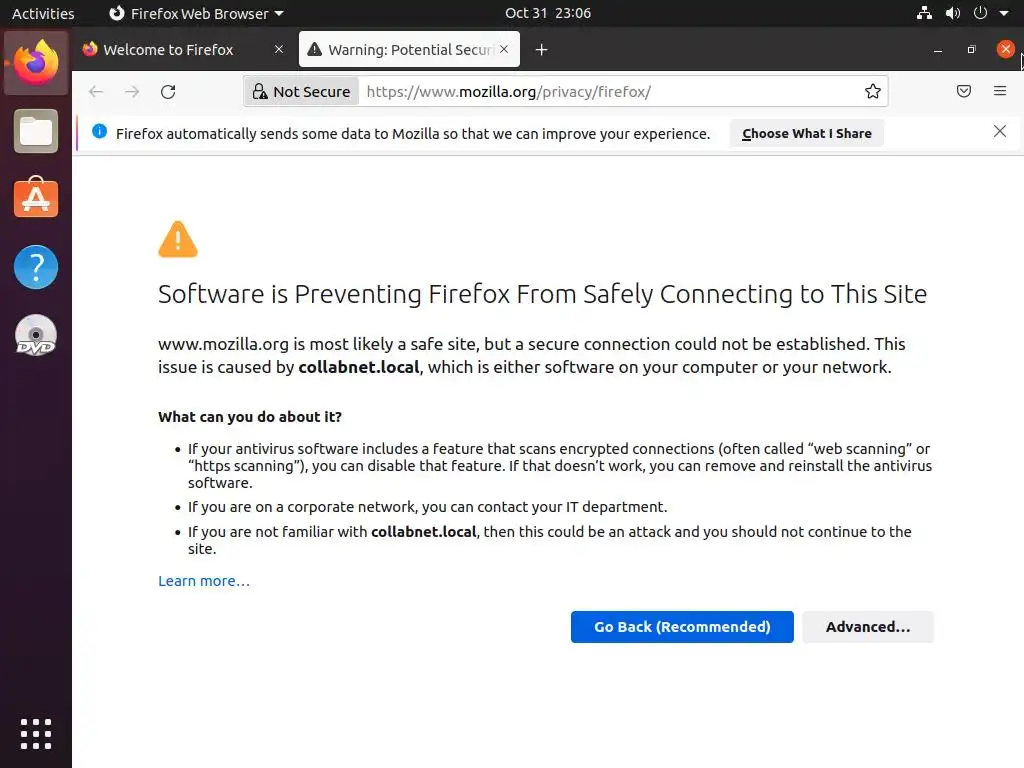
Task: Close the Warning: Potential Security tab
Action: (504, 49)
